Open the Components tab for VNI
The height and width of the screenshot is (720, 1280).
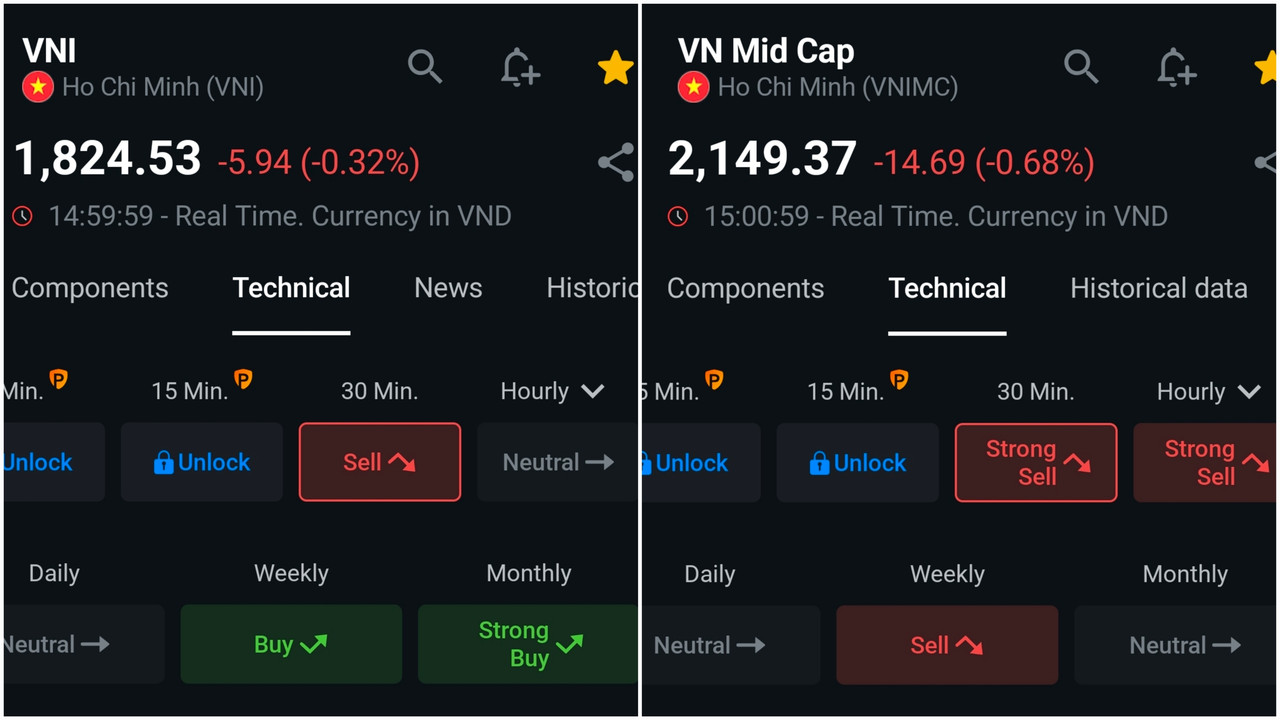tap(90, 288)
